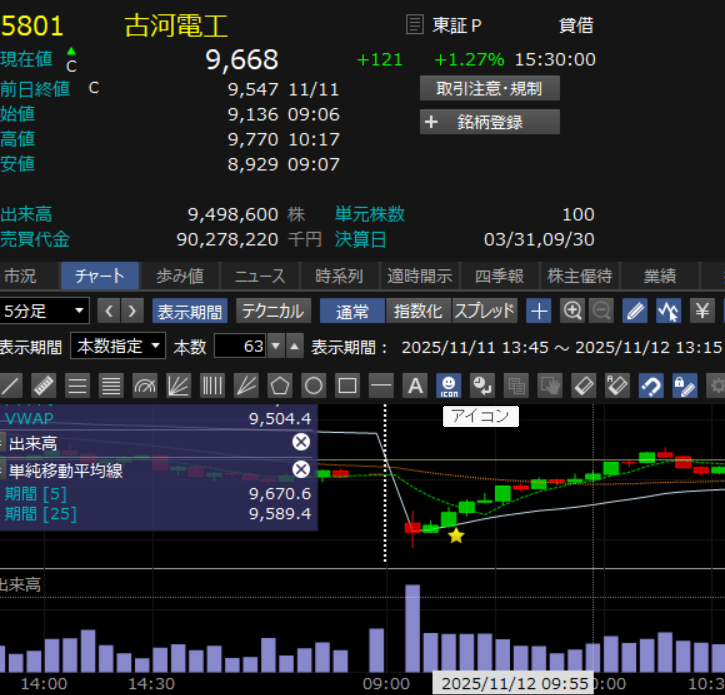Screen dimensions: 725x695
Task: Click the smiley ICON stamp tool
Action: pyautogui.click(x=449, y=385)
